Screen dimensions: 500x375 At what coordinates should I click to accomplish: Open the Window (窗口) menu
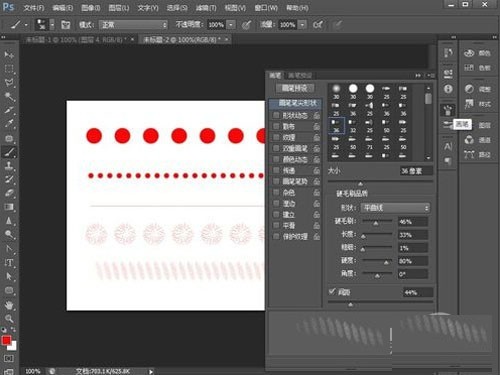pyautogui.click(x=266, y=8)
